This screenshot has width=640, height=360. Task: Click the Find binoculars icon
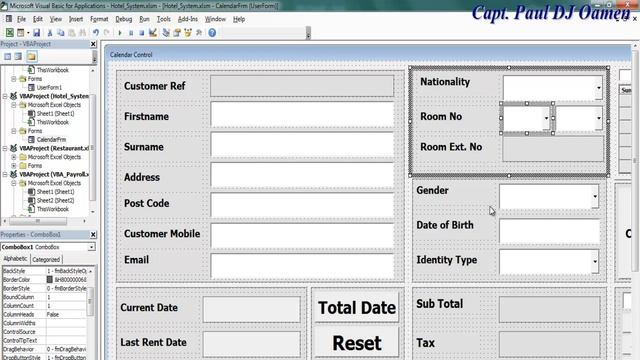pos(82,33)
